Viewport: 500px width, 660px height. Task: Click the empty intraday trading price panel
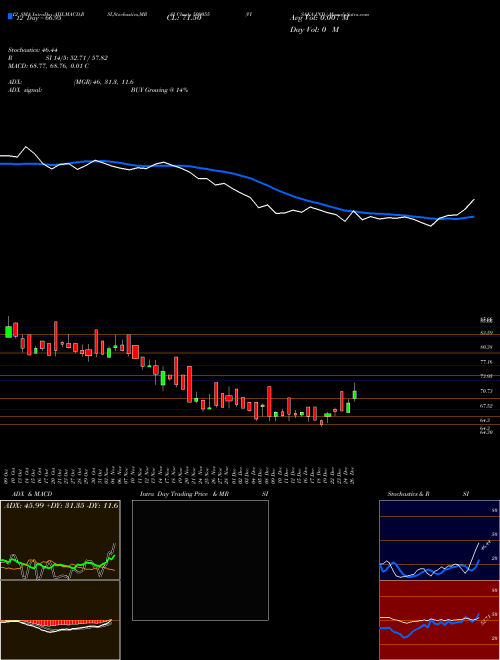click(200, 560)
